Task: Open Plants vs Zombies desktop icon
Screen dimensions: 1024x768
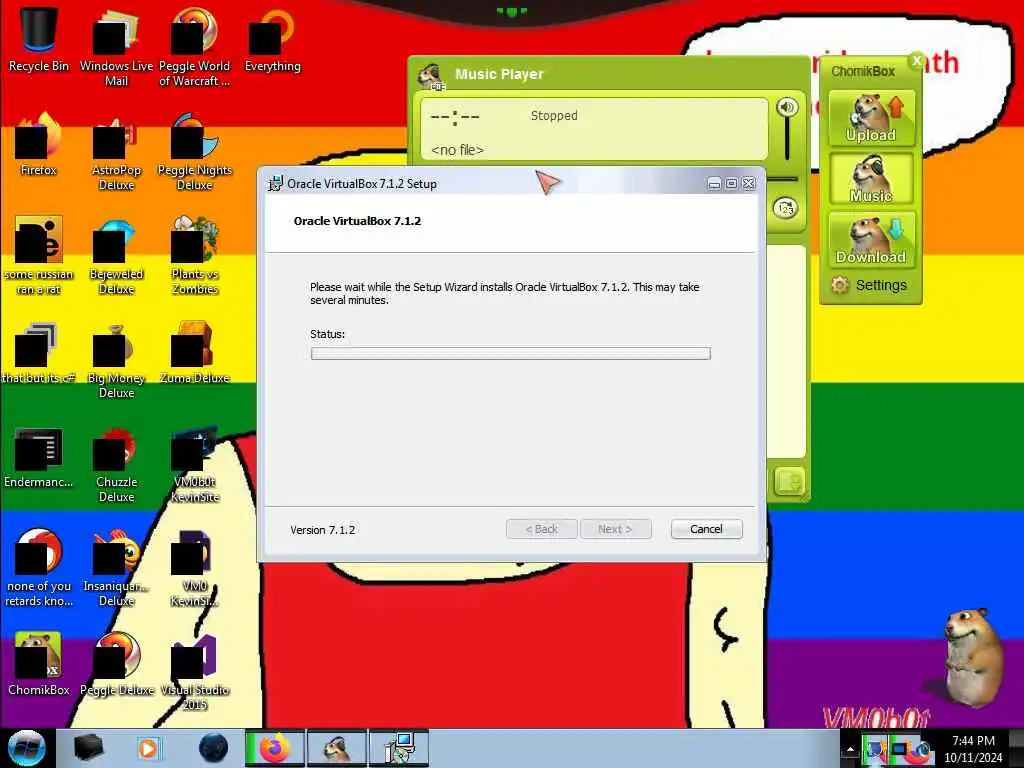Action: (x=195, y=256)
